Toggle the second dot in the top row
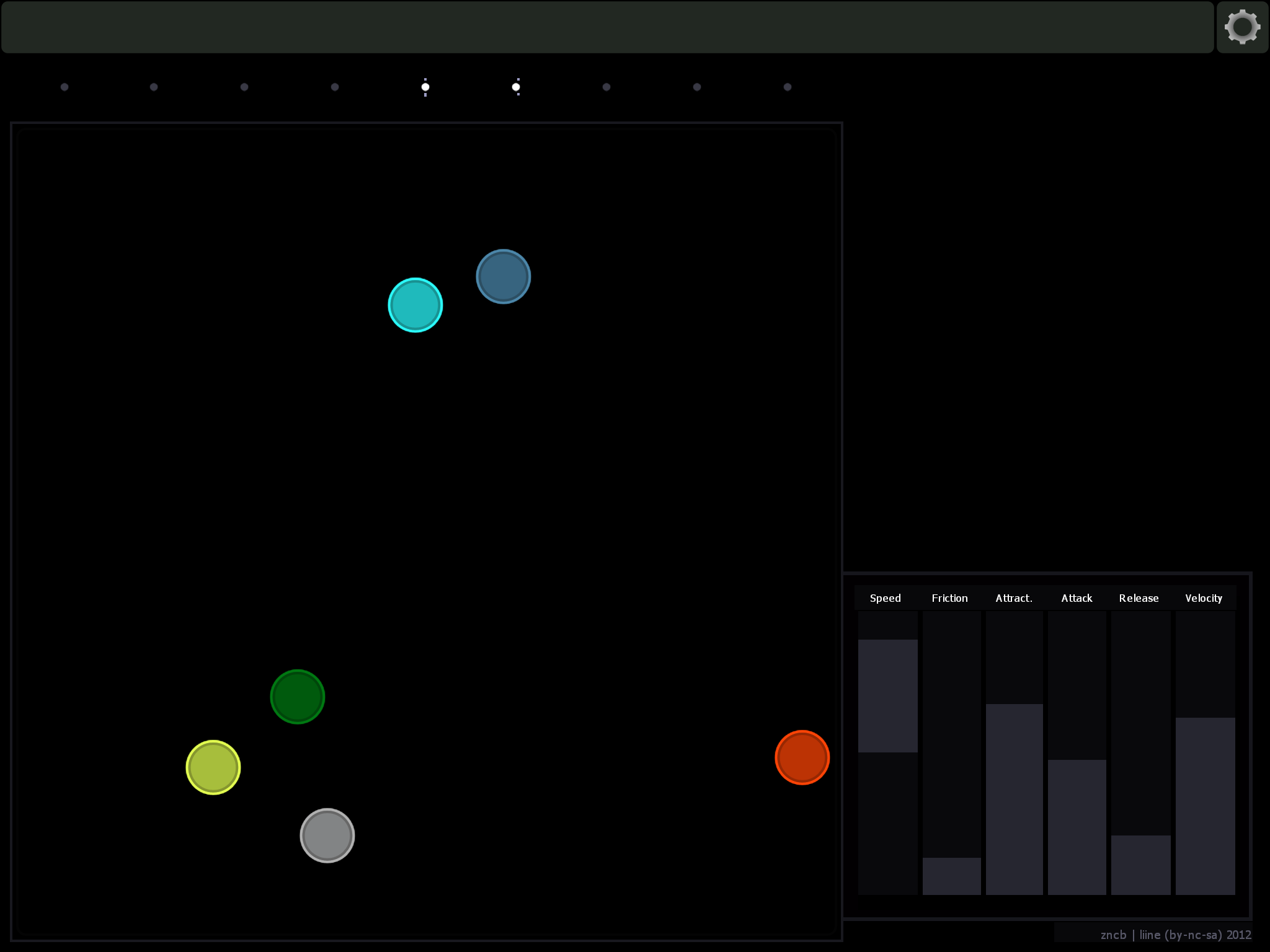Screen dimensions: 1270x952 154,87
